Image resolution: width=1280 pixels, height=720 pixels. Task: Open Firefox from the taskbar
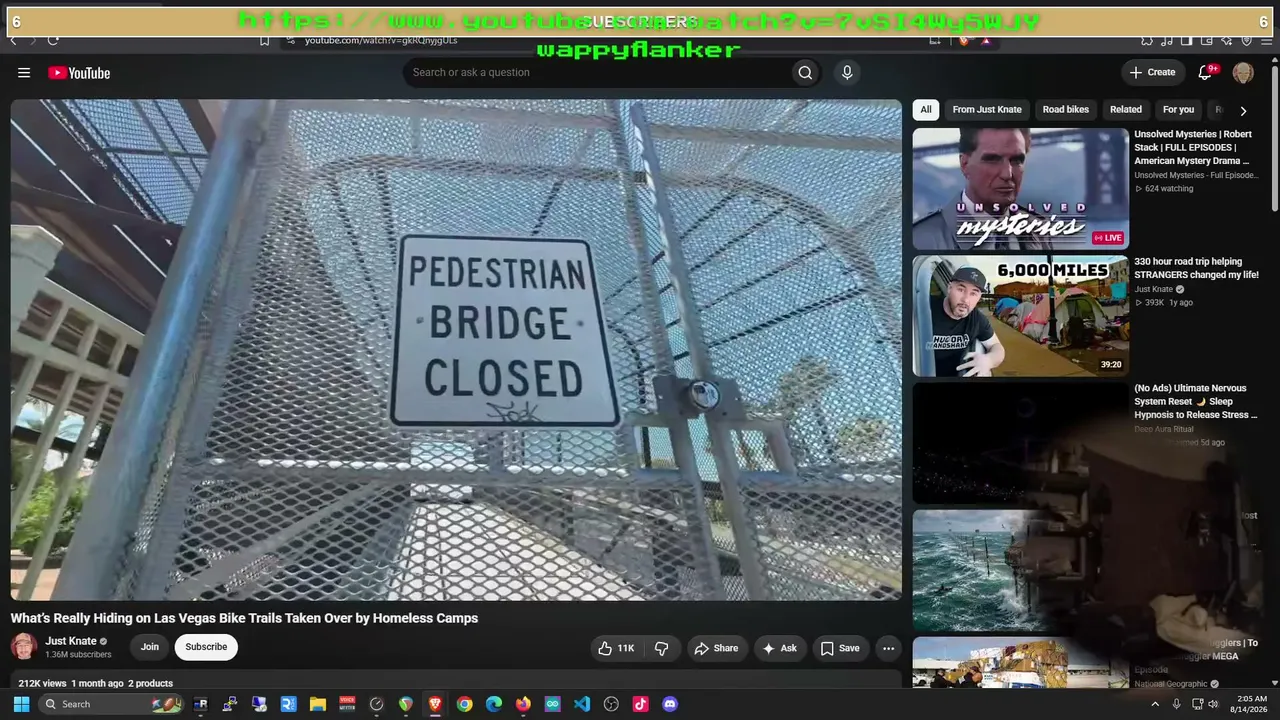(523, 704)
